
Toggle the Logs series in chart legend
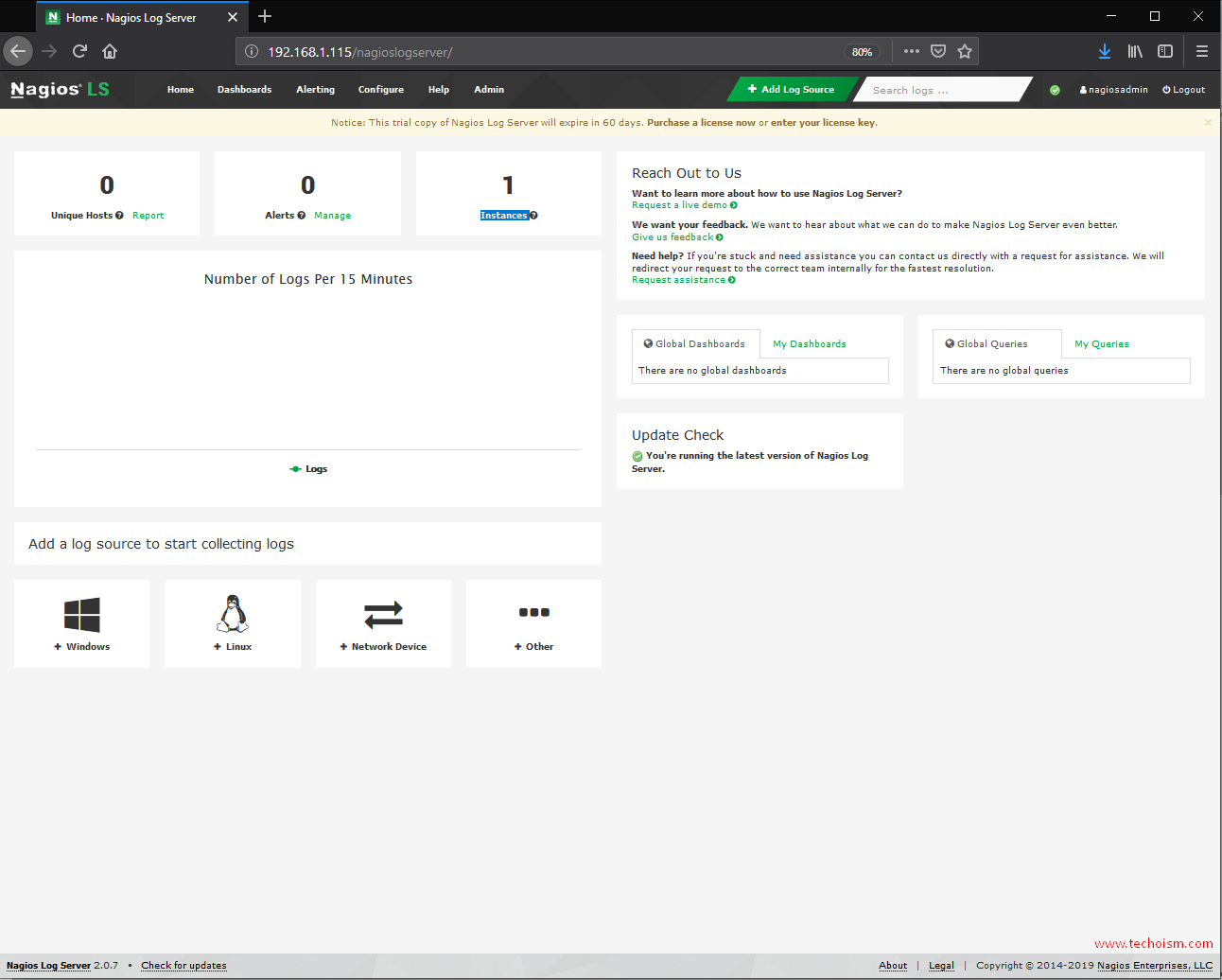click(x=308, y=469)
